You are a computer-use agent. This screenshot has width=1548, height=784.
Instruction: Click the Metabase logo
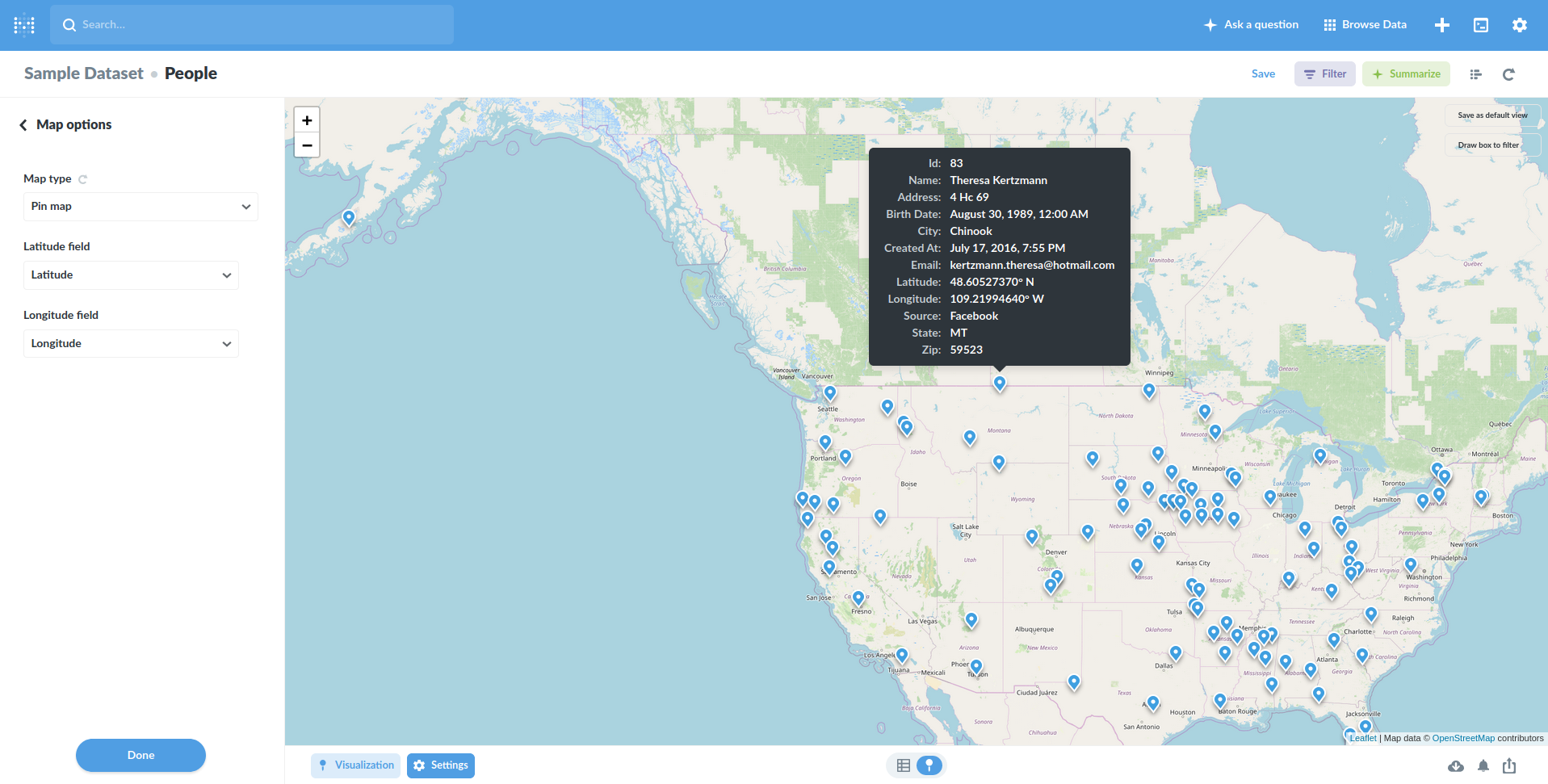(x=23, y=24)
